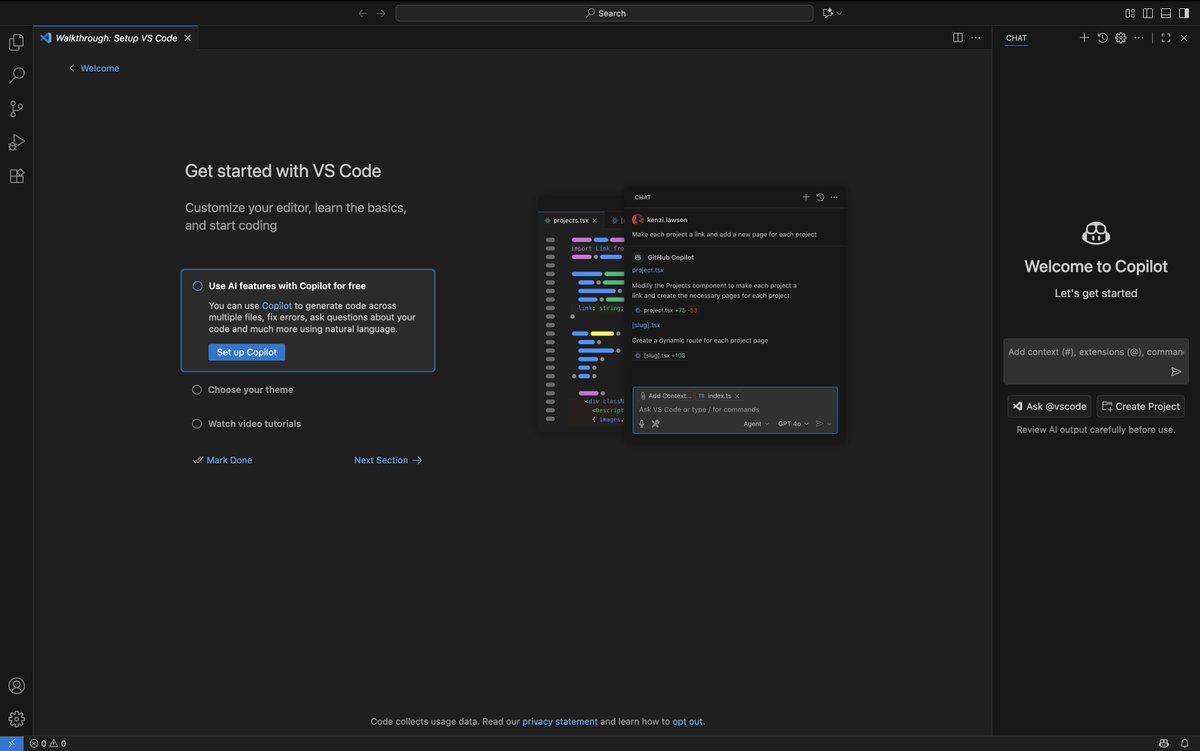Select the Walkthrough: Setup VS Code tab
1200x751 pixels.
116,38
